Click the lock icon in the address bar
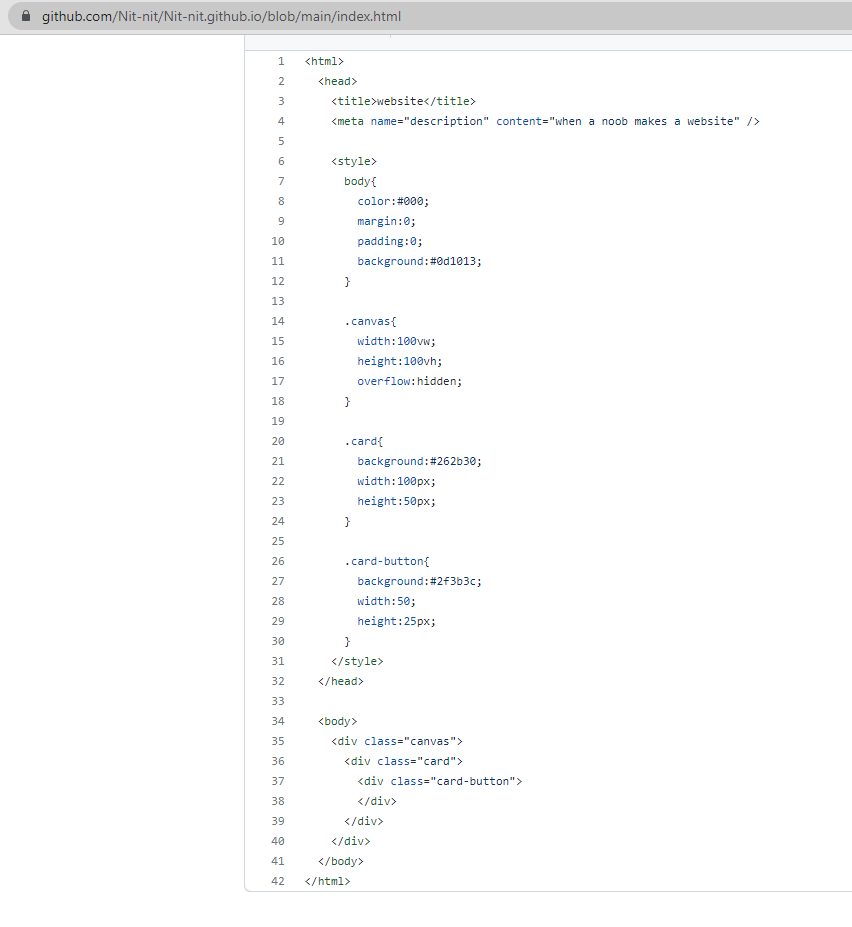The height and width of the screenshot is (927, 852). pyautogui.click(x=25, y=16)
